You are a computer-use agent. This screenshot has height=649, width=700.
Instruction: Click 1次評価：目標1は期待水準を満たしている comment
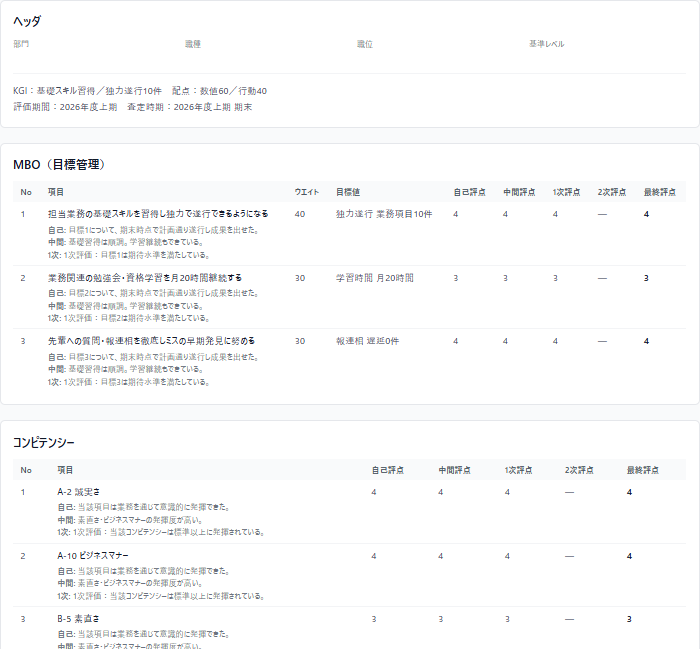click(129, 255)
